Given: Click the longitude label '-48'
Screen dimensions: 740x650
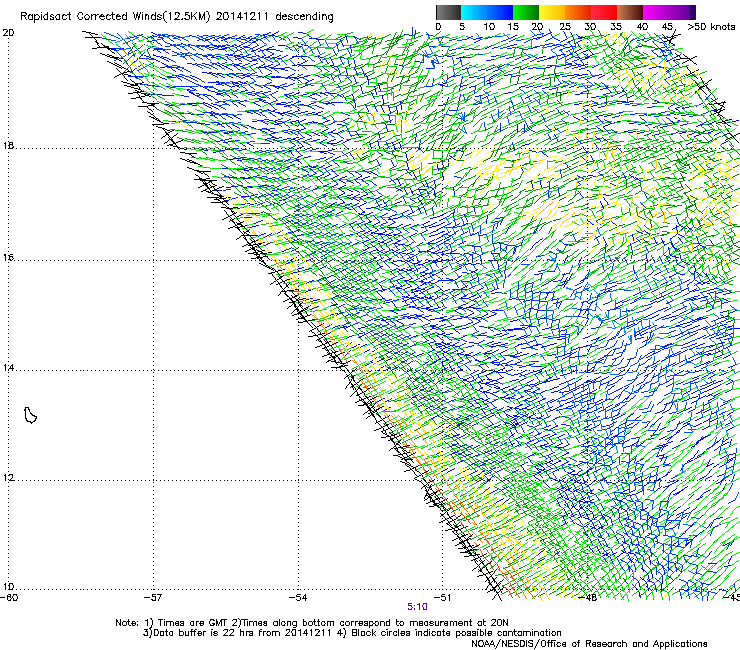Looking at the screenshot, I should (588, 598).
